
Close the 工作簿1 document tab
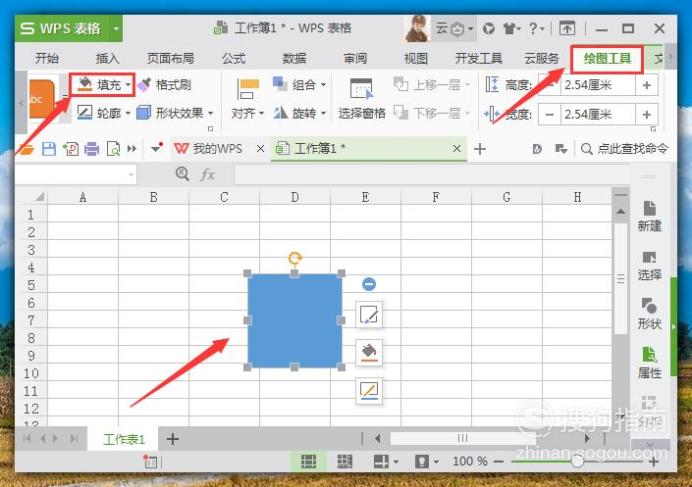click(457, 149)
